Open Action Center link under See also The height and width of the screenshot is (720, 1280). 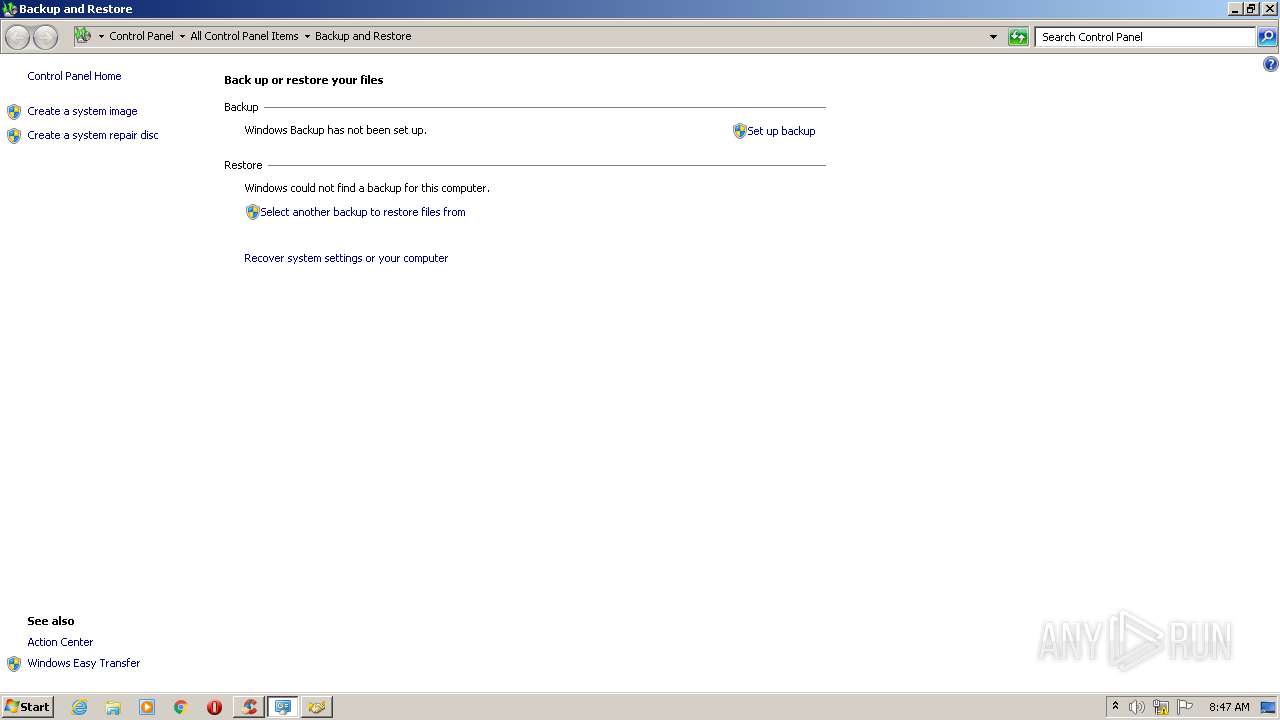pos(60,642)
